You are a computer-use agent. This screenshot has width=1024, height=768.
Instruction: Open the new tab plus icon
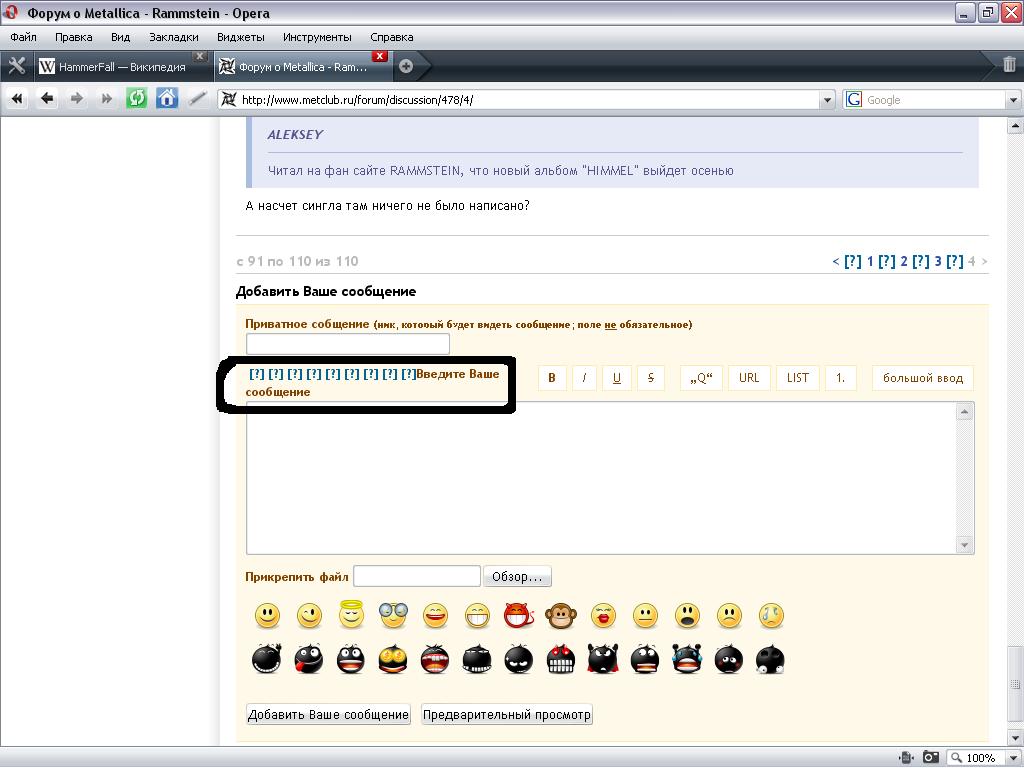(x=406, y=67)
